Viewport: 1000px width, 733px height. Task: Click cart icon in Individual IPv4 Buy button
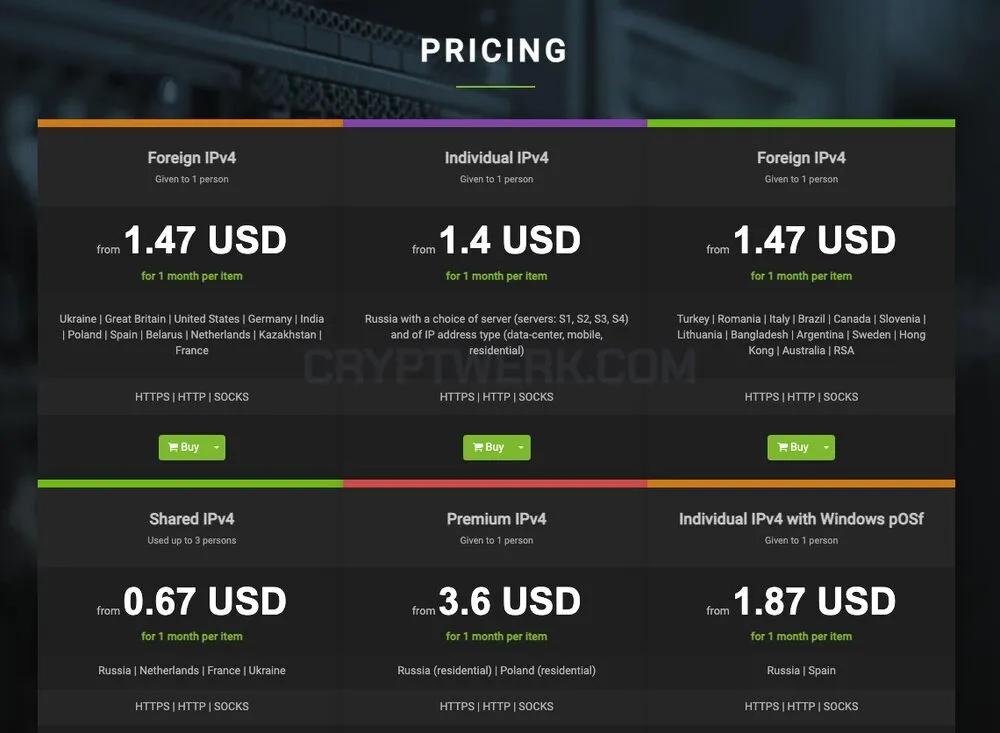pos(478,447)
